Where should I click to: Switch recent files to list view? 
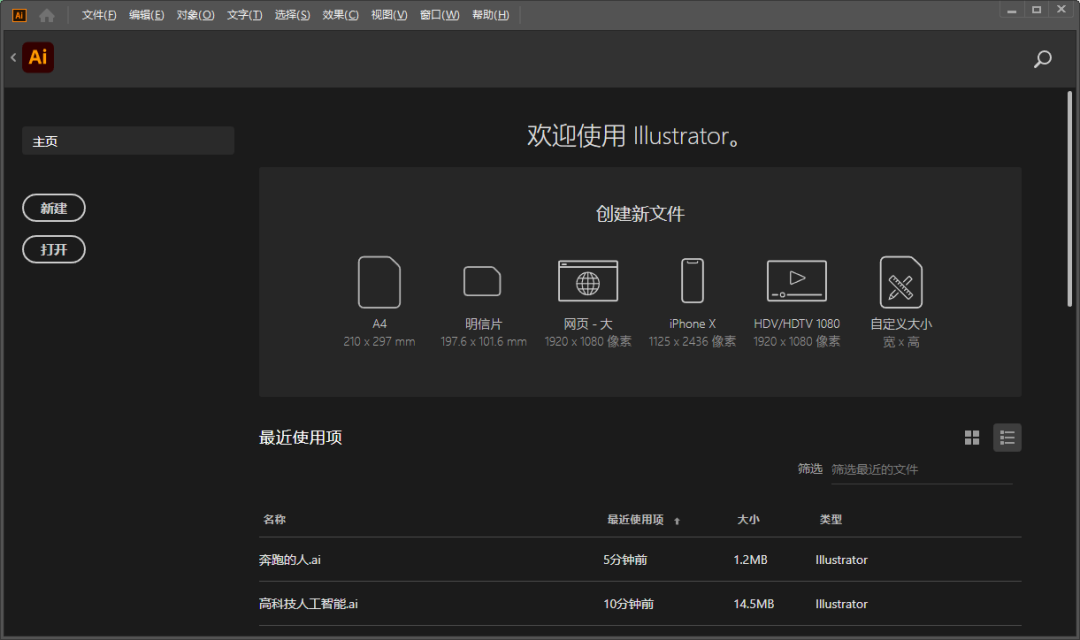click(x=1007, y=437)
